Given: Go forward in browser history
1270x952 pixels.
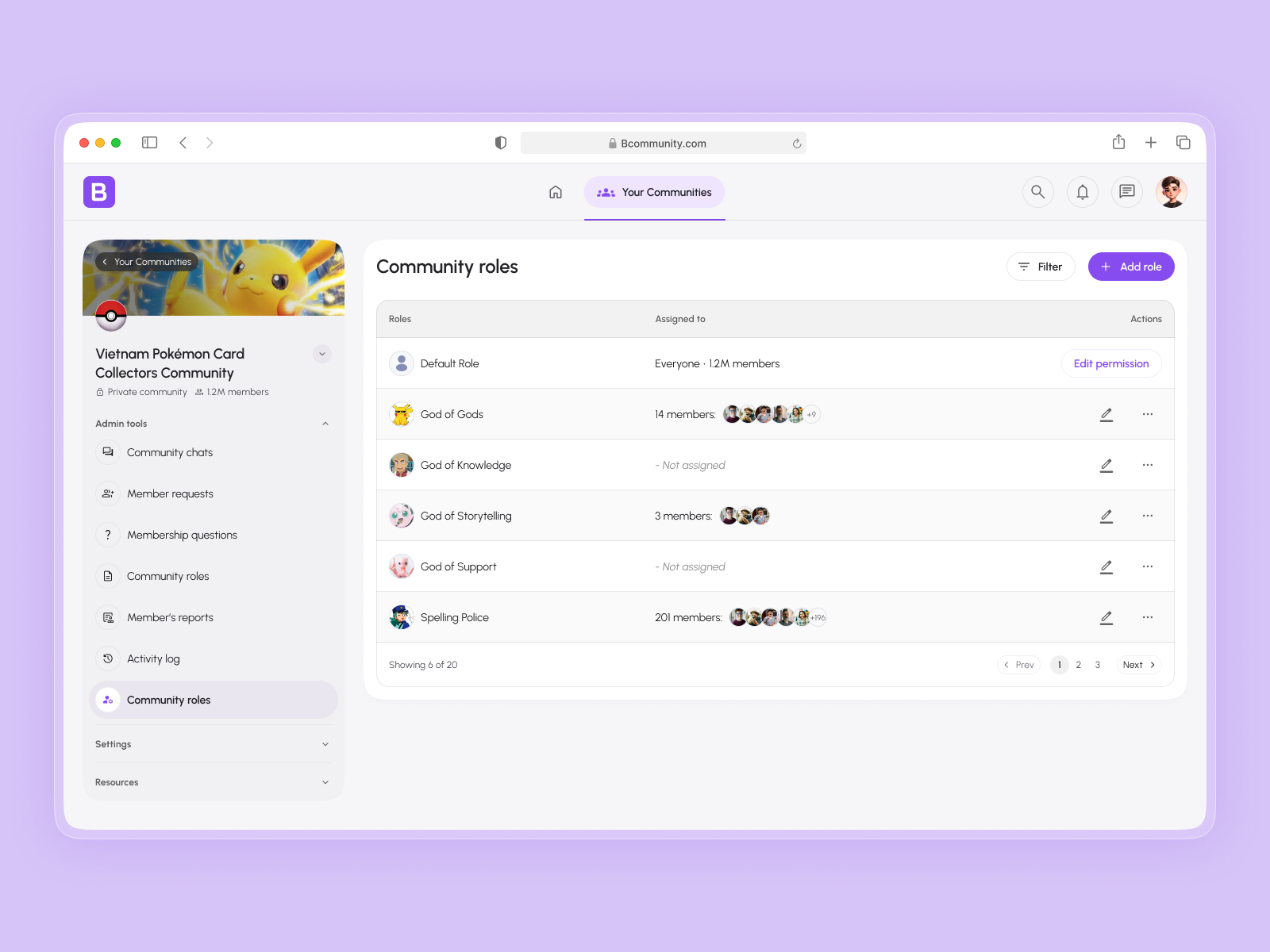Looking at the screenshot, I should point(210,143).
